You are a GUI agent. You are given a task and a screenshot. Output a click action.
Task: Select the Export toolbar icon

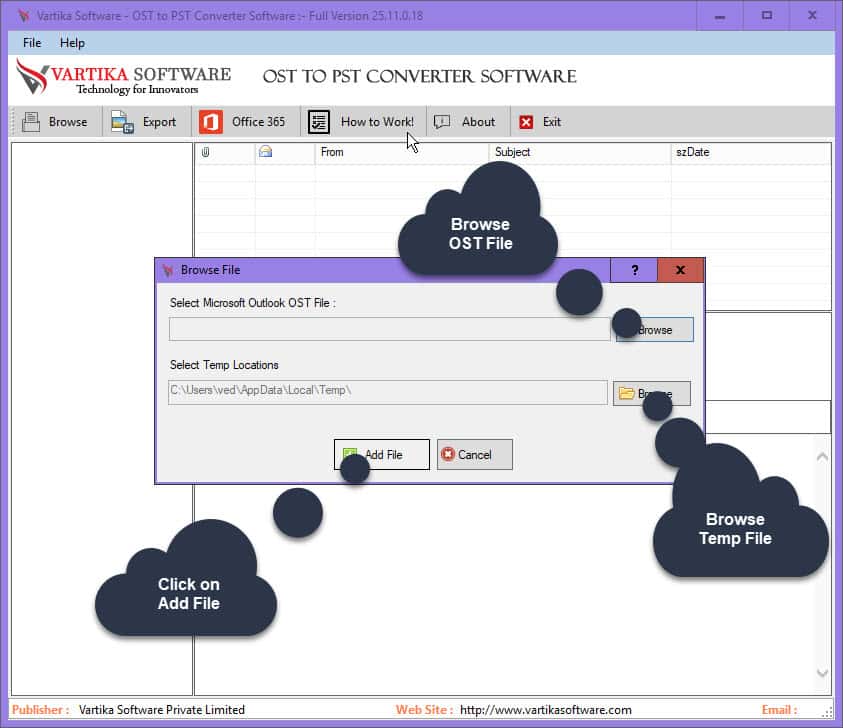click(x=122, y=122)
